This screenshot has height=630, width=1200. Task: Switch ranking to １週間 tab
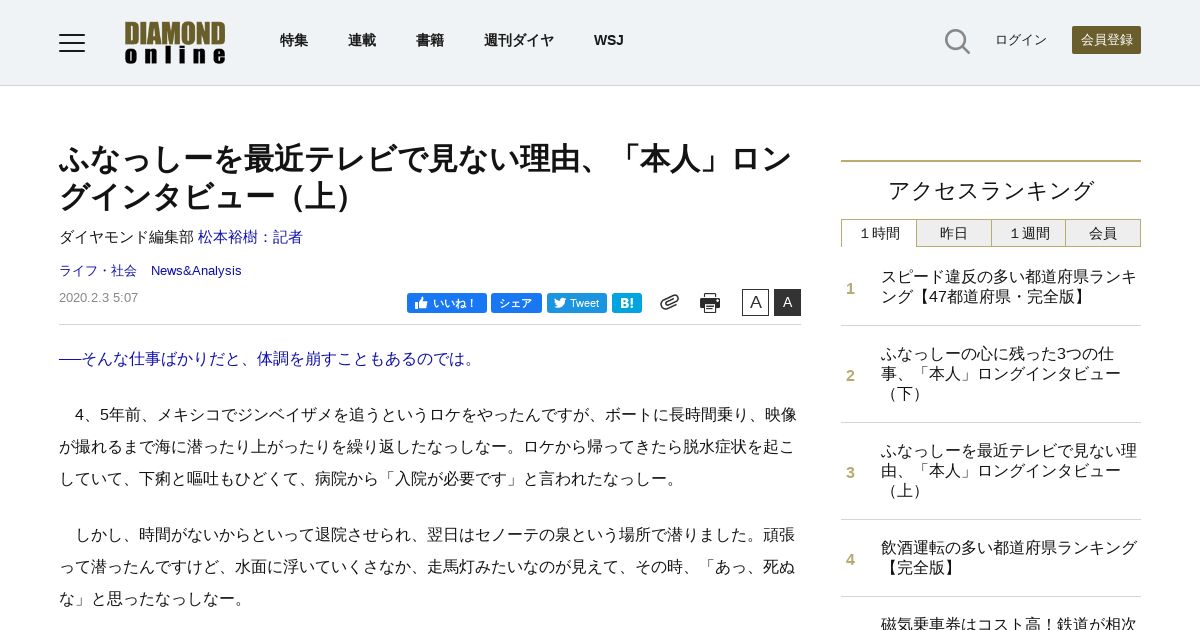coord(1029,233)
